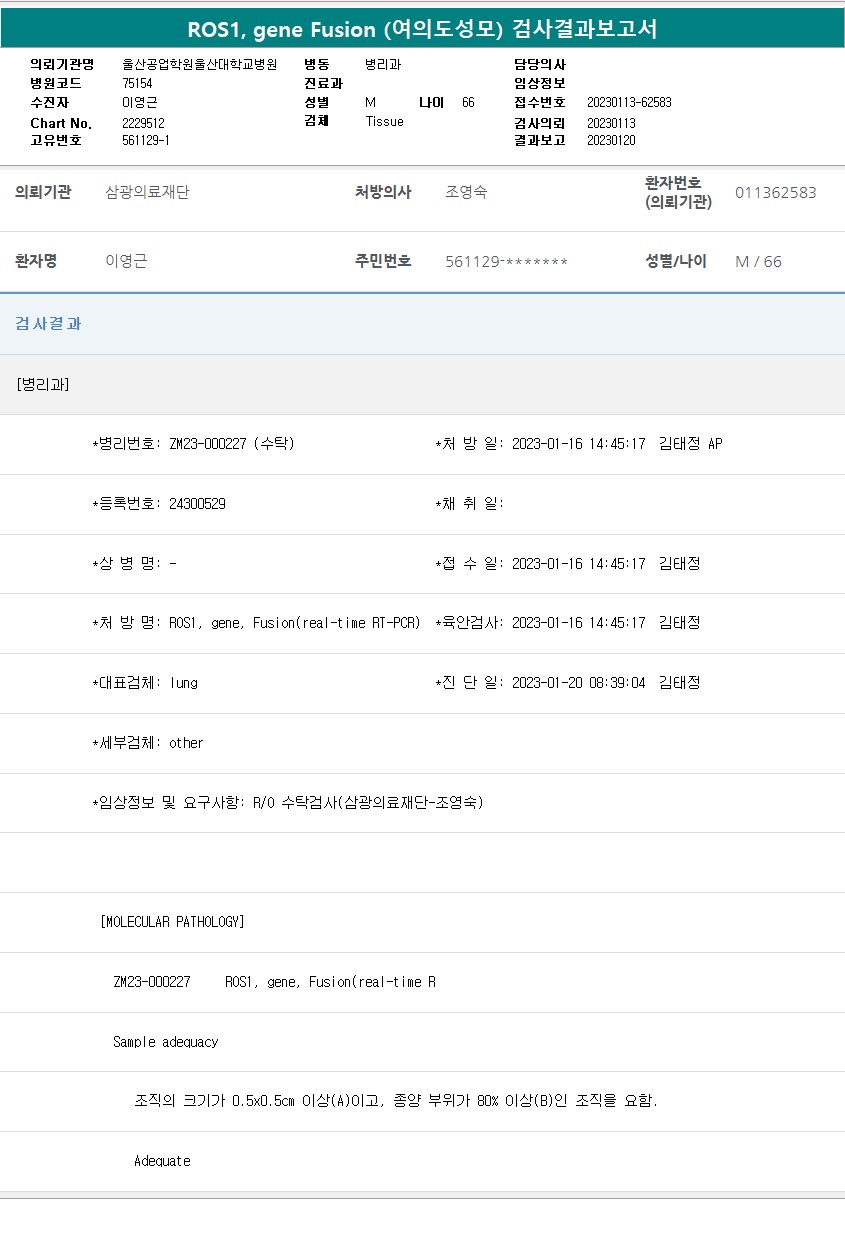Click the reception number 20230113-62583
Image resolution: width=845 pixels, height=1233 pixels.
(x=629, y=103)
